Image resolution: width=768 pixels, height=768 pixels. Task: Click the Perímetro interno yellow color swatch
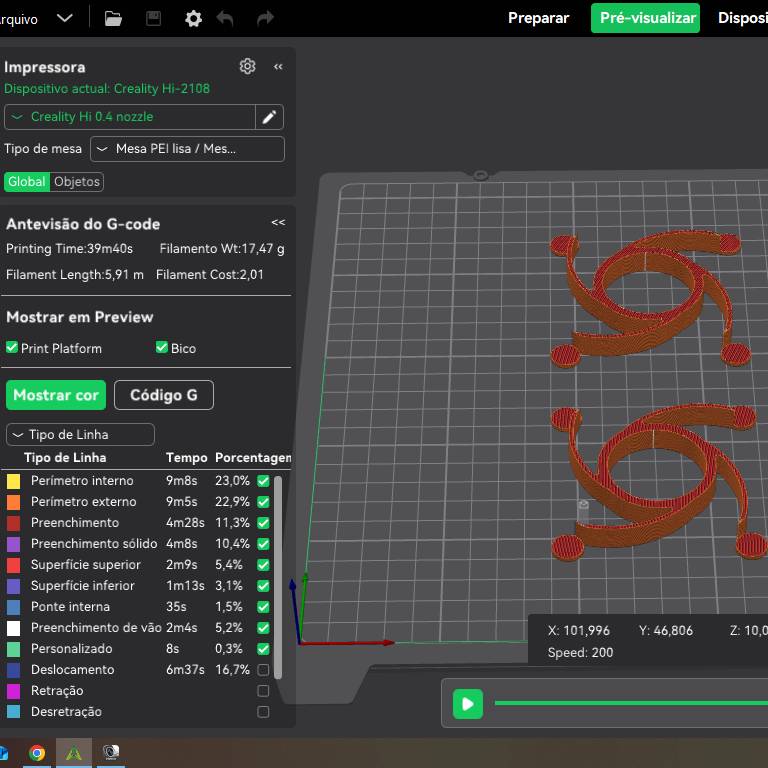click(14, 481)
